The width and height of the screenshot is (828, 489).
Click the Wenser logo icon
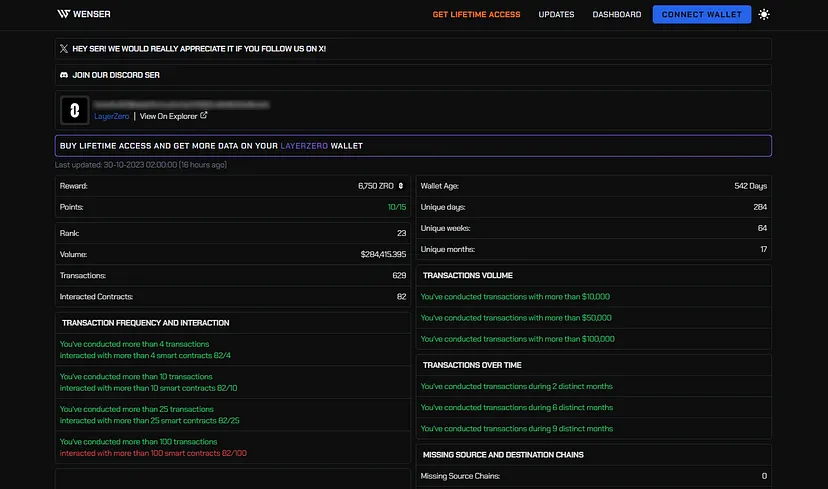click(x=63, y=14)
